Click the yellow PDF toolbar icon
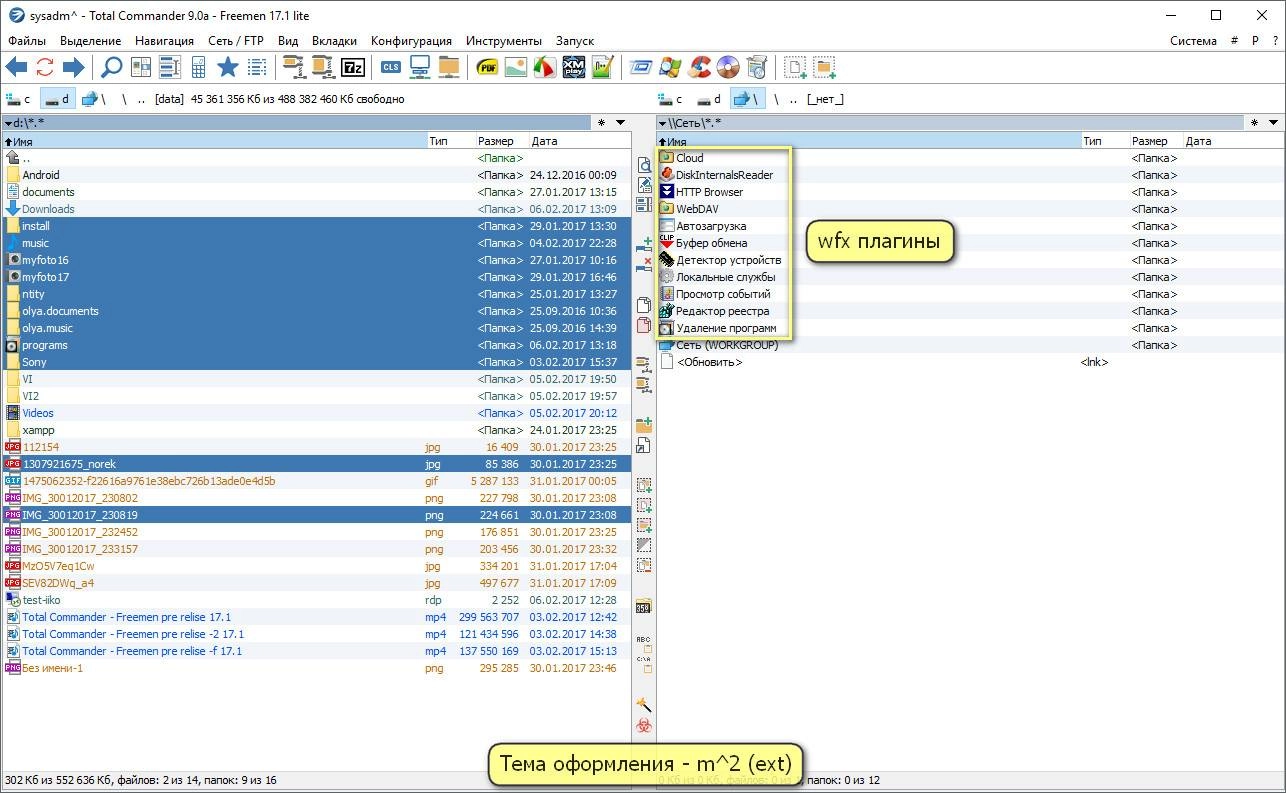Image resolution: width=1286 pixels, height=793 pixels. point(488,68)
